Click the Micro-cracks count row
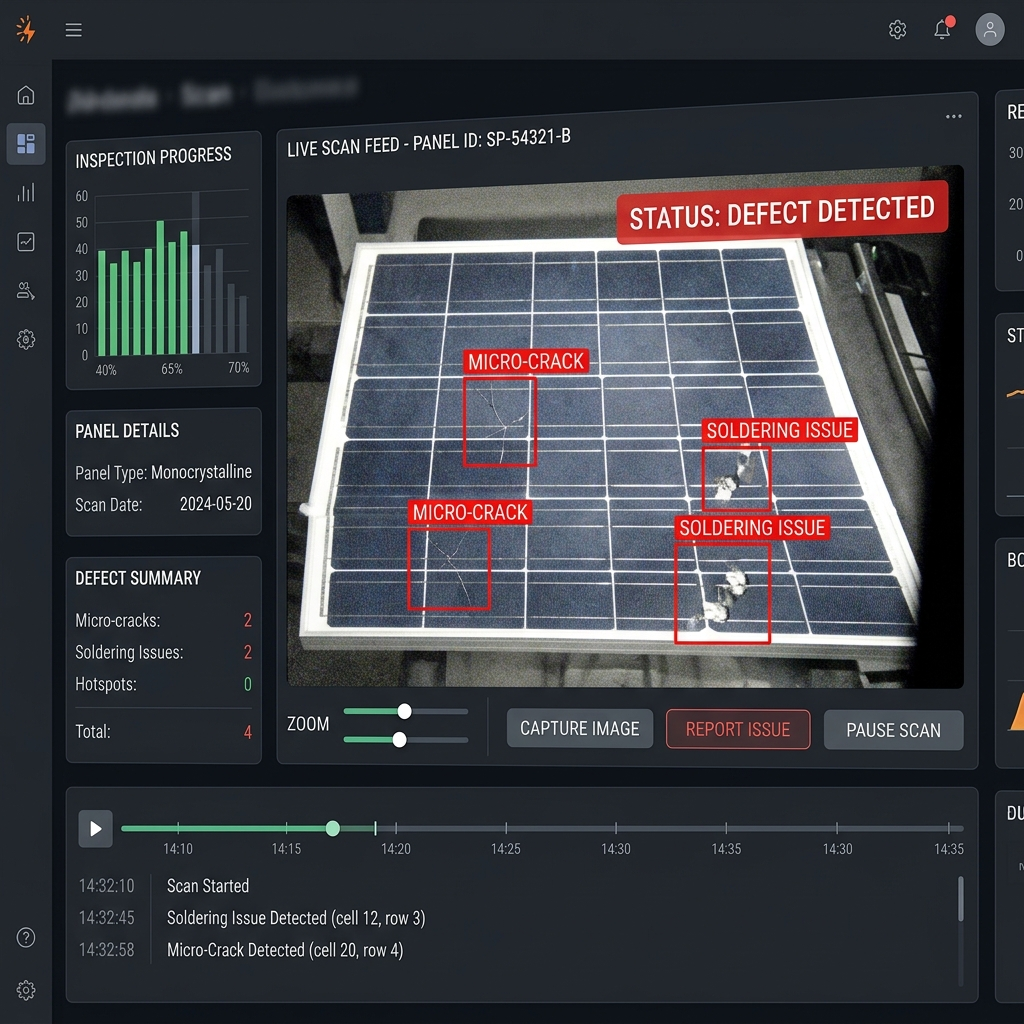This screenshot has height=1024, width=1024. 163,620
